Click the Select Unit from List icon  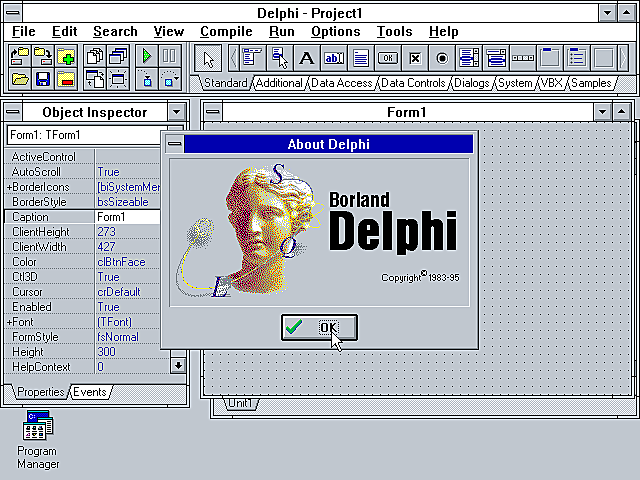[x=95, y=56]
